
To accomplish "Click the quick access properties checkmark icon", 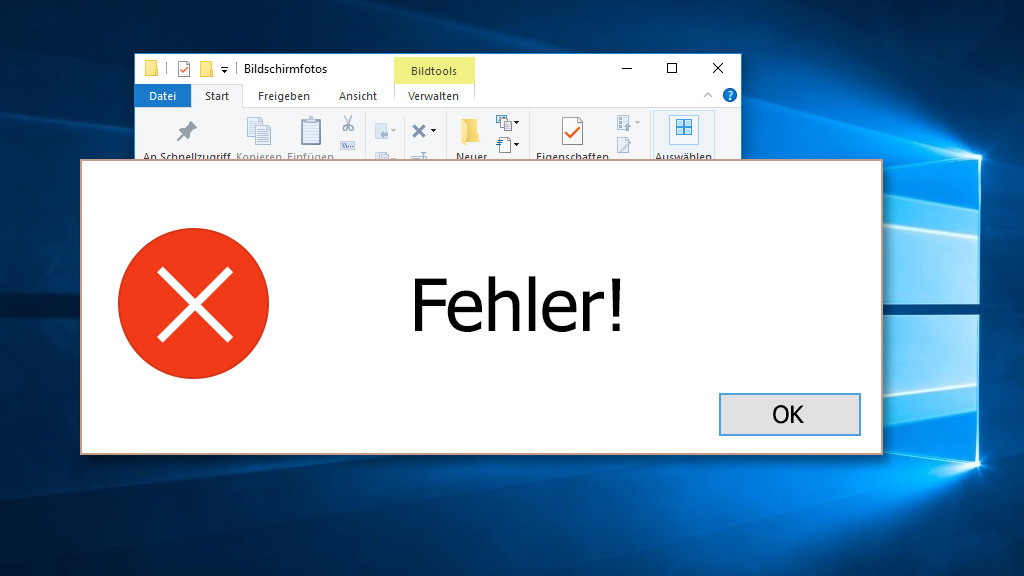I will point(184,69).
